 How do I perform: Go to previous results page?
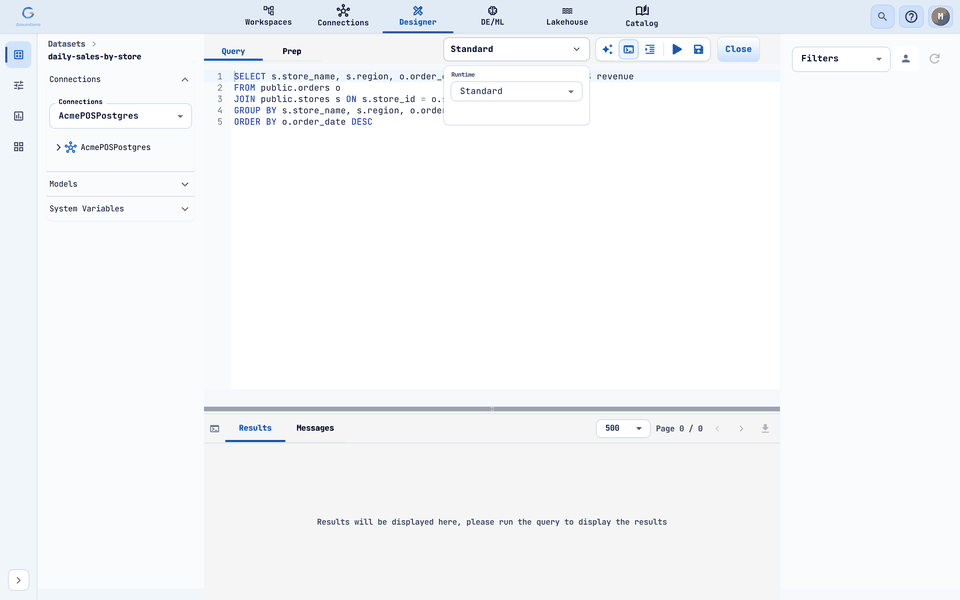[718, 429]
